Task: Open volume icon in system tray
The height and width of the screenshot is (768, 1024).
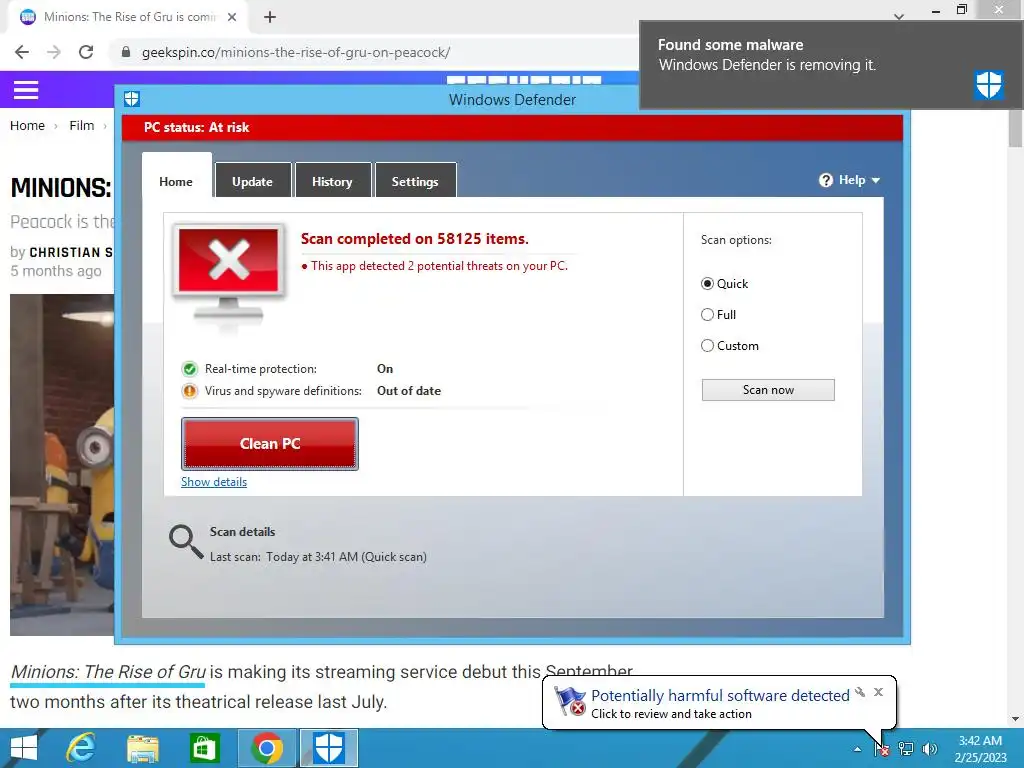Action: click(x=930, y=749)
